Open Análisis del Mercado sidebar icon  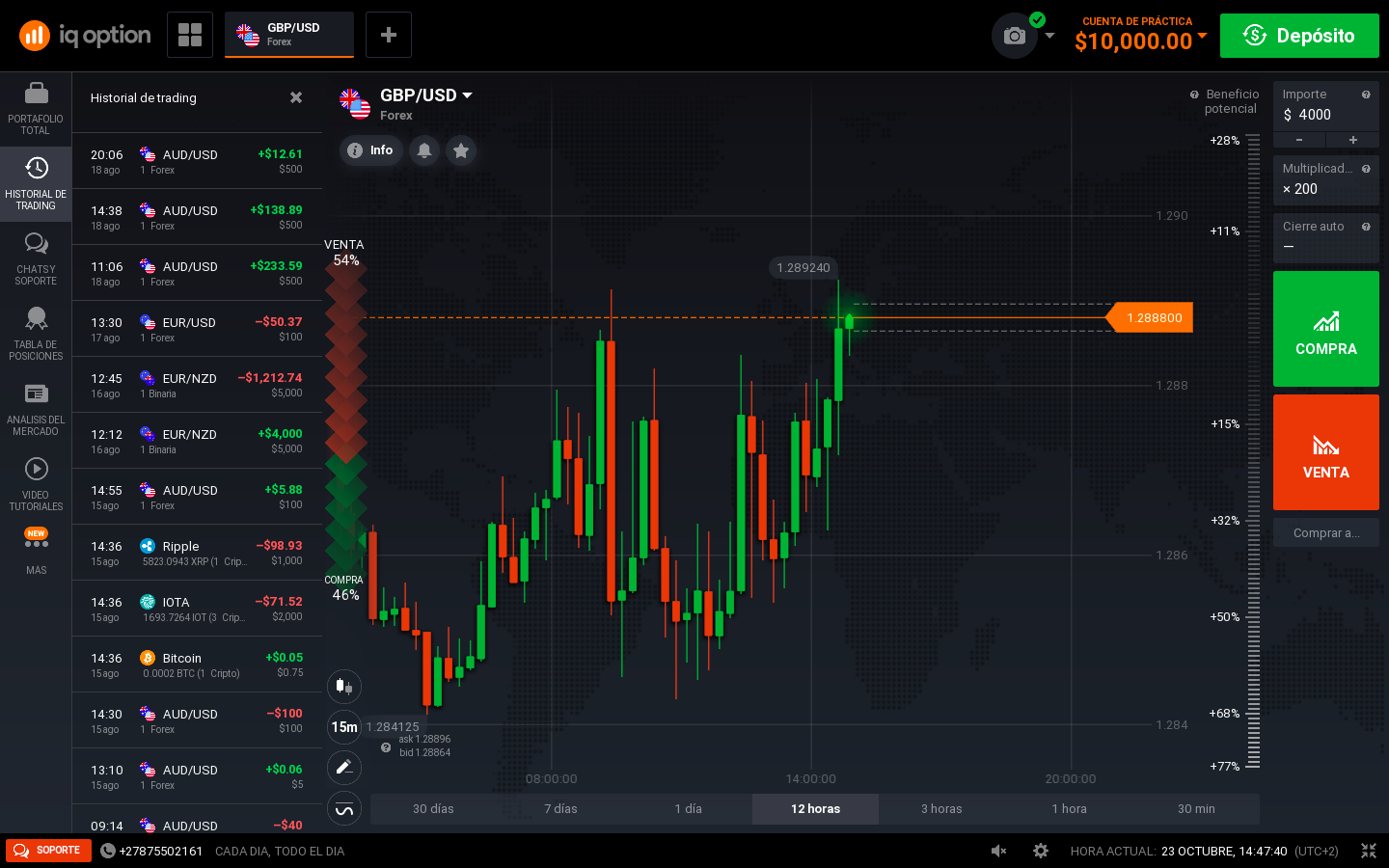[36, 410]
